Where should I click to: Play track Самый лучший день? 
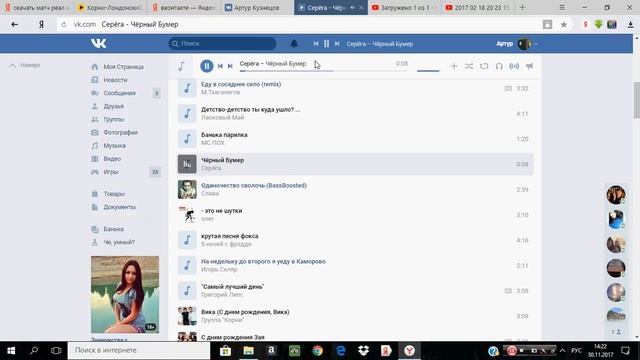pyautogui.click(x=355, y=291)
